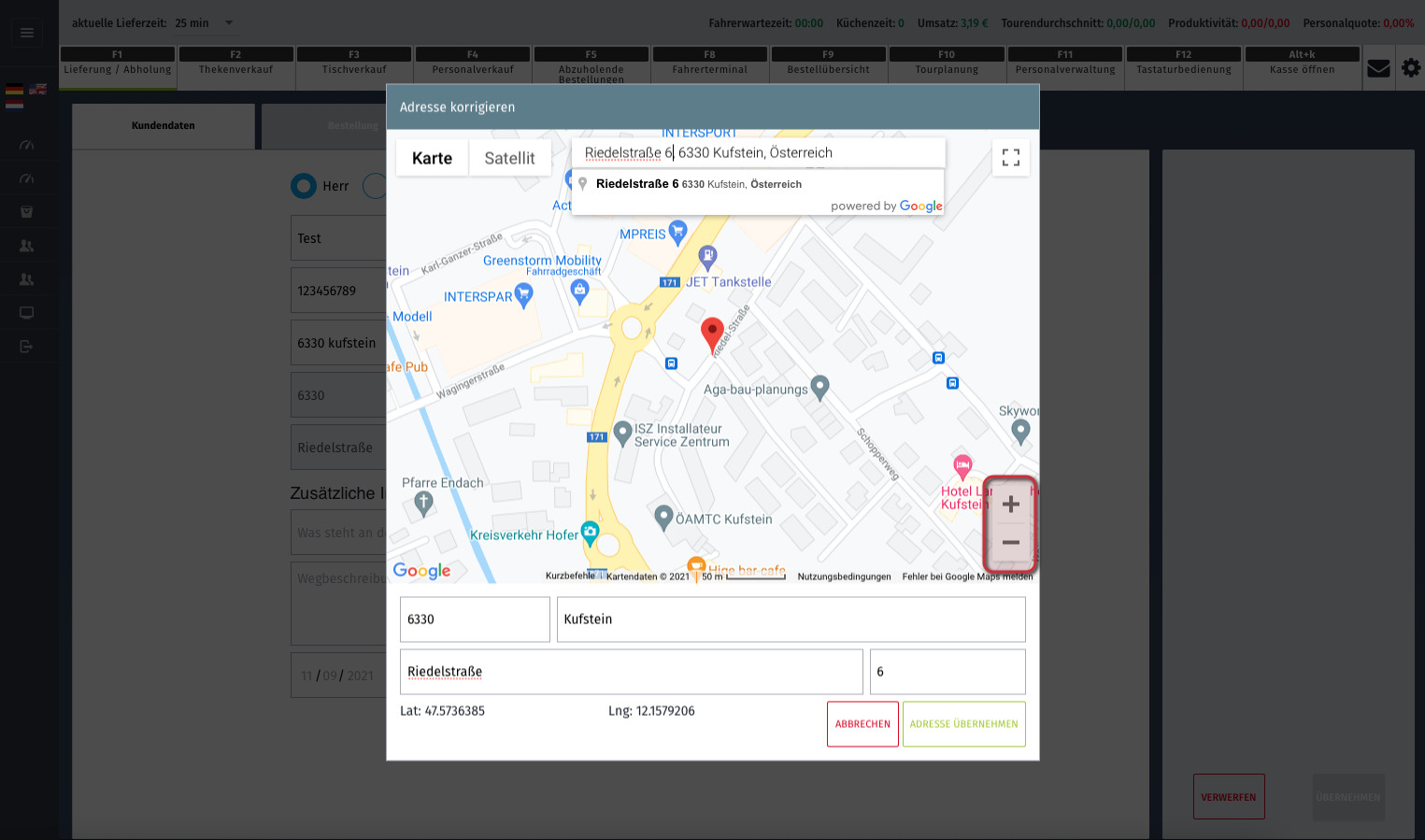This screenshot has height=840, width=1425.
Task: Click Alt+k Kasse öffnen
Action: coord(1303,68)
